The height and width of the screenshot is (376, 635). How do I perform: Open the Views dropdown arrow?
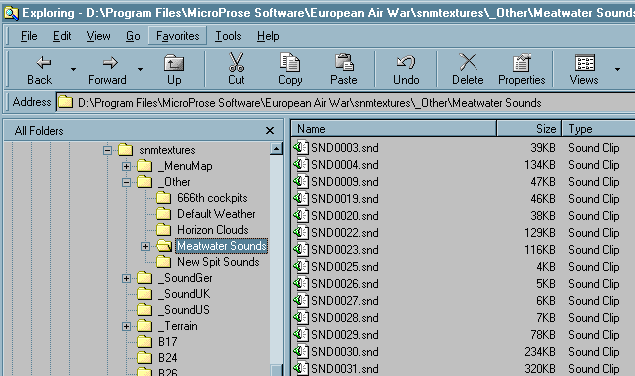point(617,69)
